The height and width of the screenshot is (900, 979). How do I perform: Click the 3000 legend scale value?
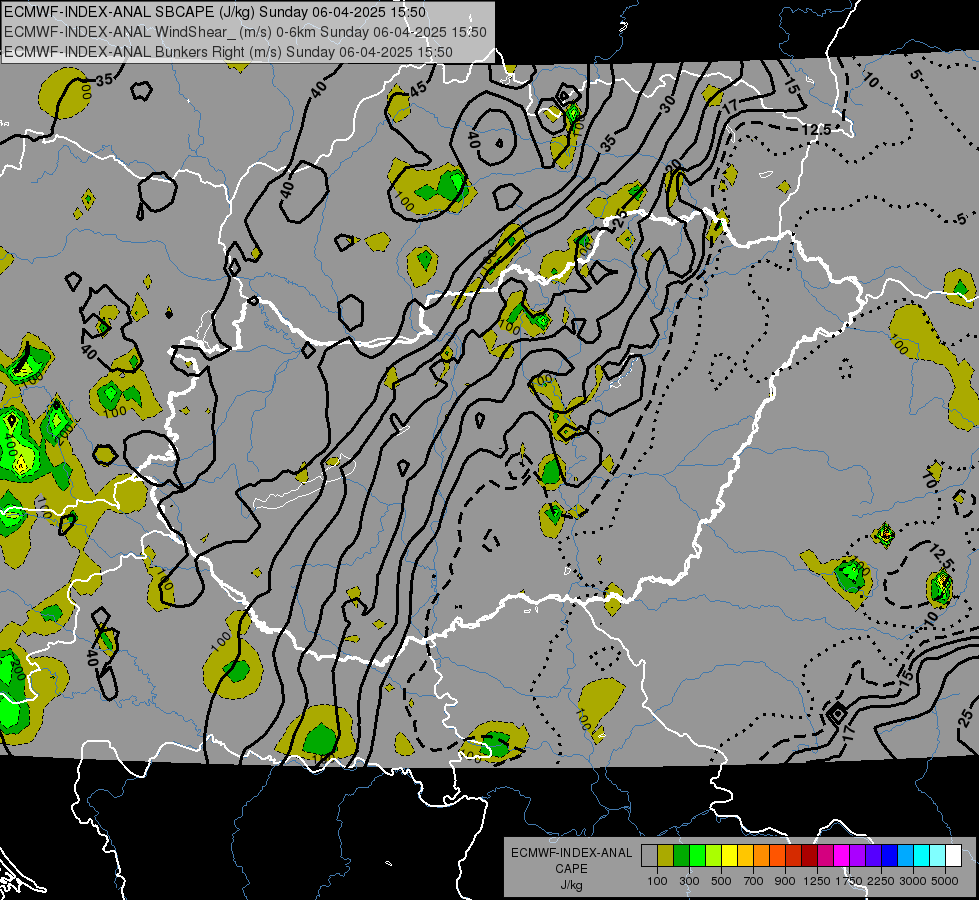[913, 881]
